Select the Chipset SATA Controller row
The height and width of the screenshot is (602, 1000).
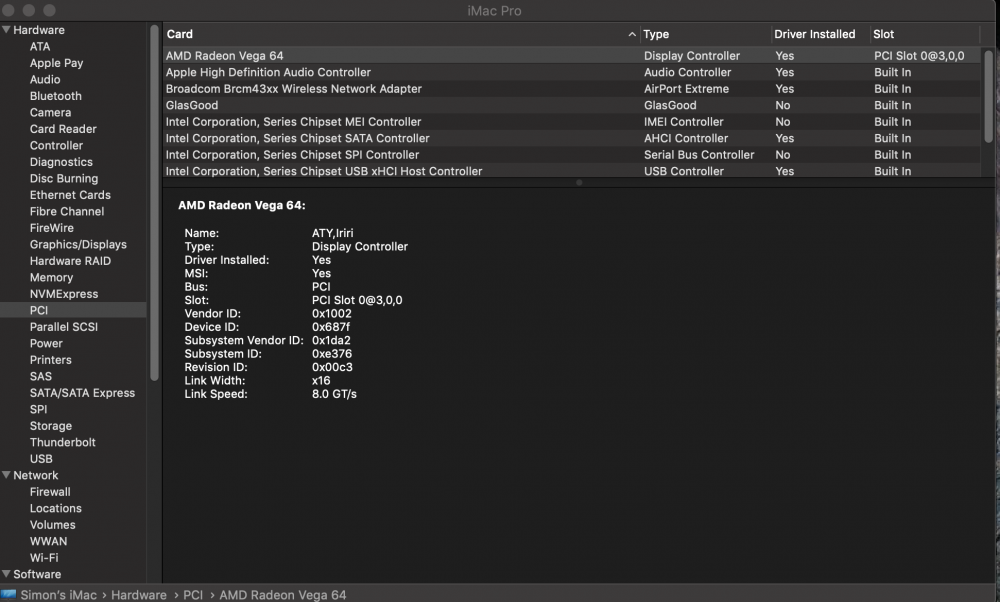(572, 138)
